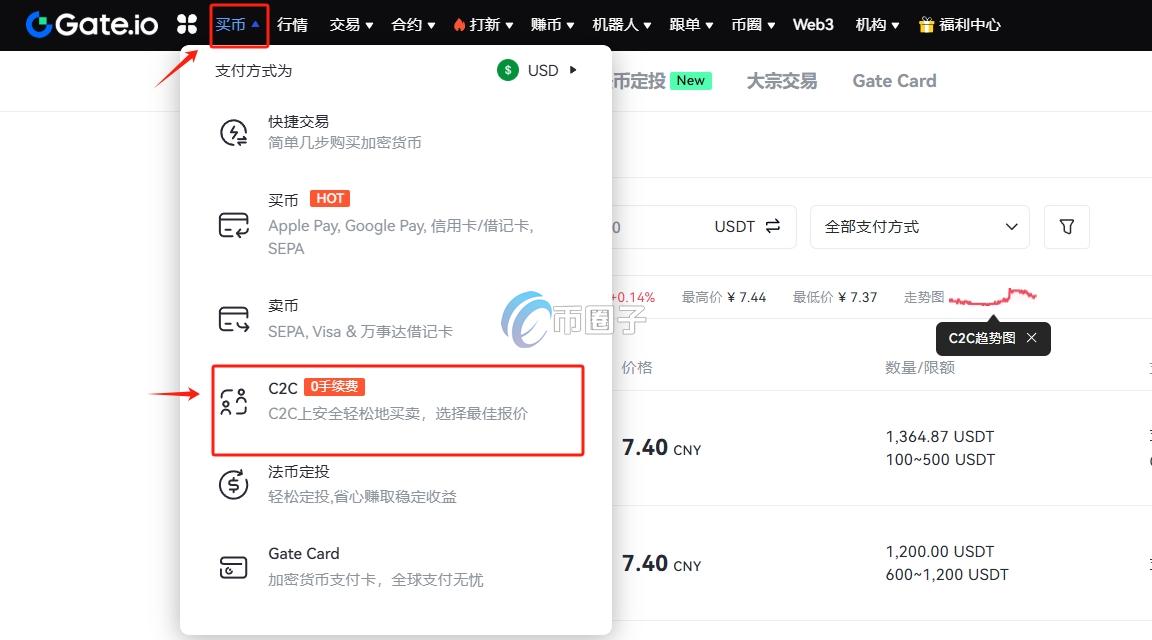1152x640 pixels.
Task: Click the Gate Card card icon
Action: (x=233, y=565)
